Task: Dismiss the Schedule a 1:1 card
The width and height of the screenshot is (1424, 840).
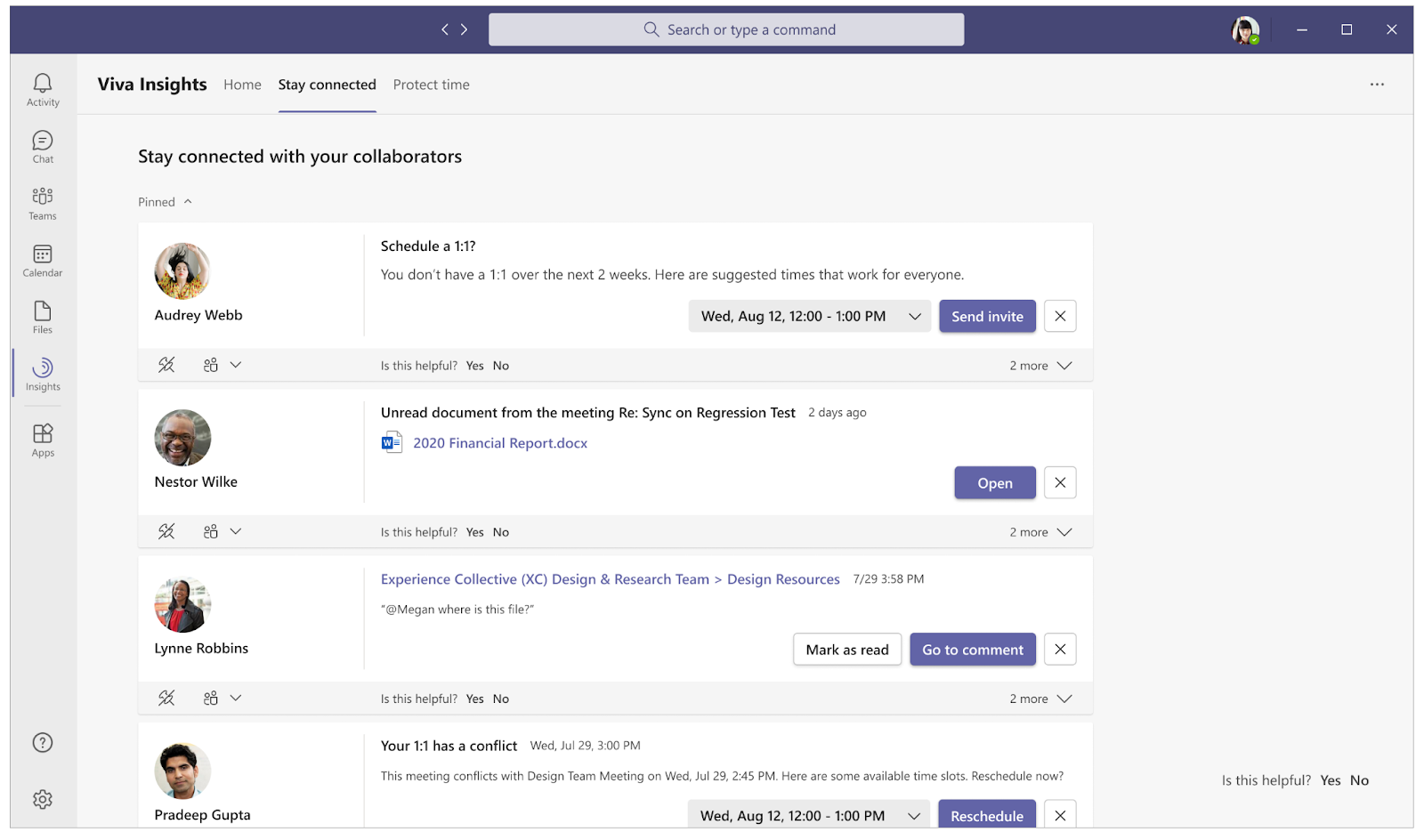Action: coord(1060,316)
